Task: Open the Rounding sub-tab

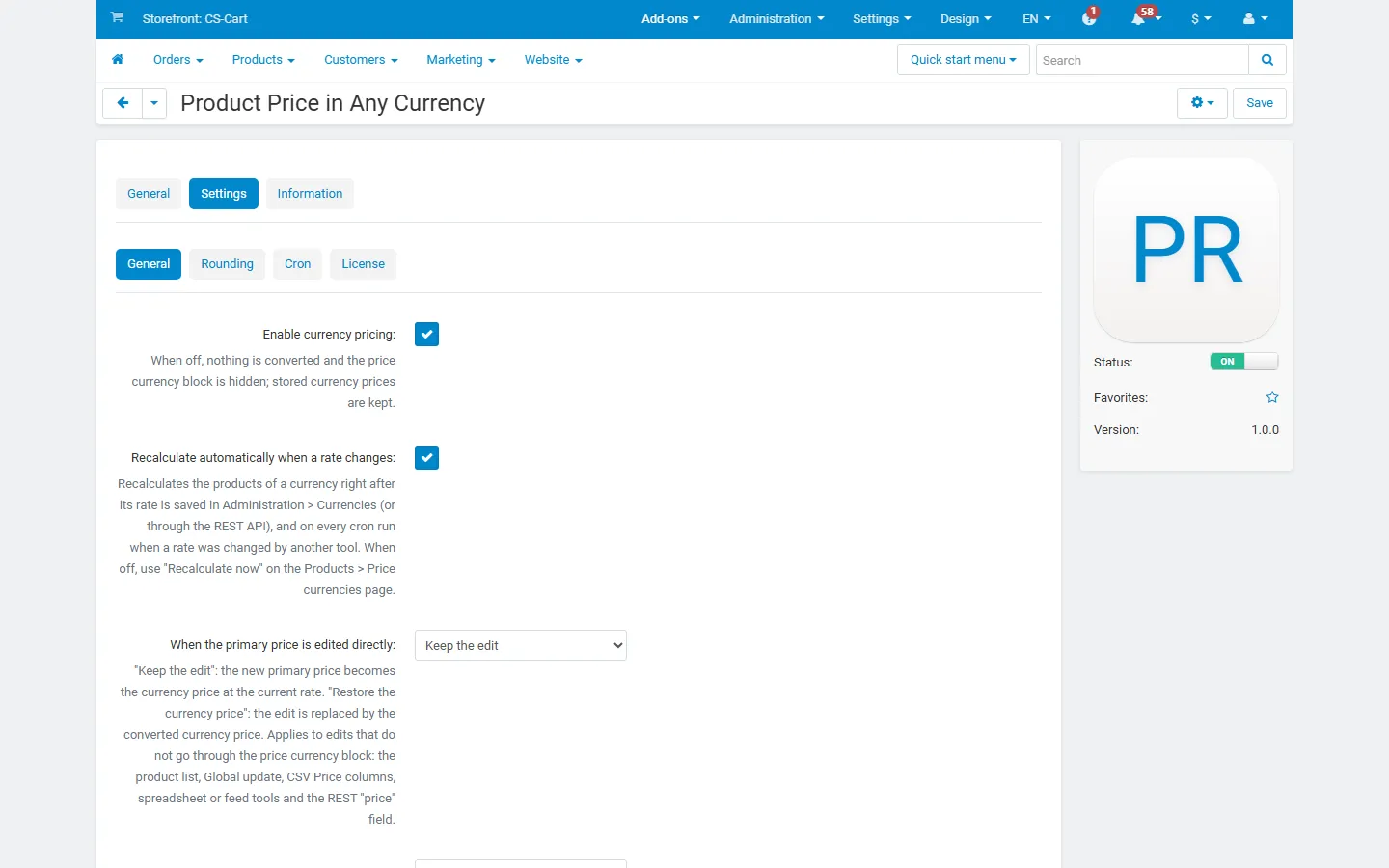Action: coord(227,264)
